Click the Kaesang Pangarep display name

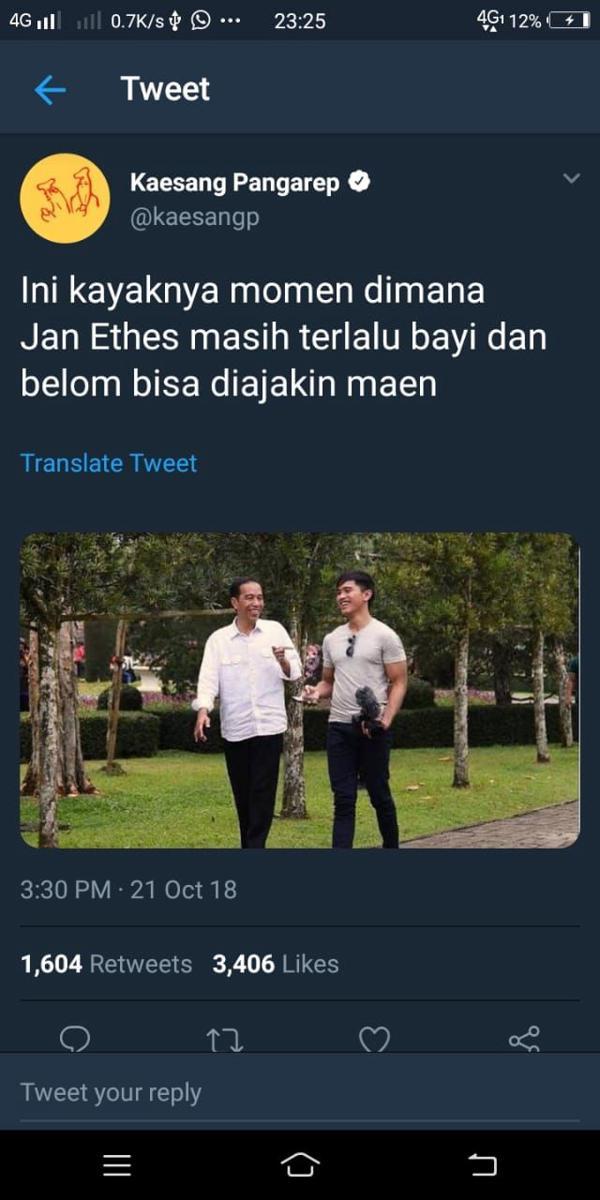[236, 183]
